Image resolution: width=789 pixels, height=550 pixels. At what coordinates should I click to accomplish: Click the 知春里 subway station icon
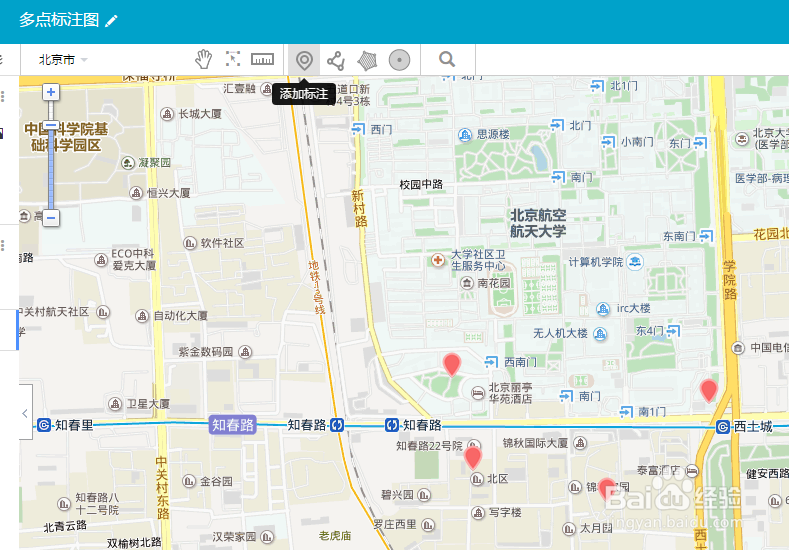(44, 426)
